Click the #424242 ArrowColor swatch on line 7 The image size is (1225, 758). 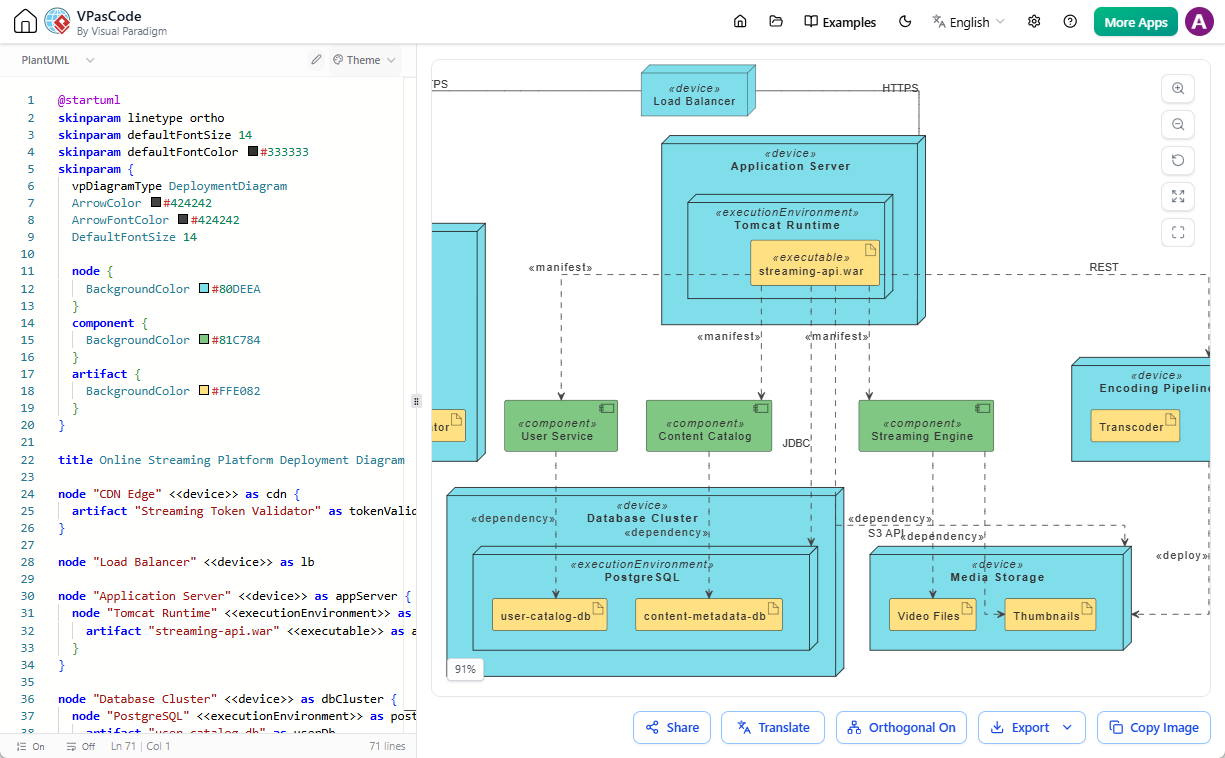coord(156,203)
